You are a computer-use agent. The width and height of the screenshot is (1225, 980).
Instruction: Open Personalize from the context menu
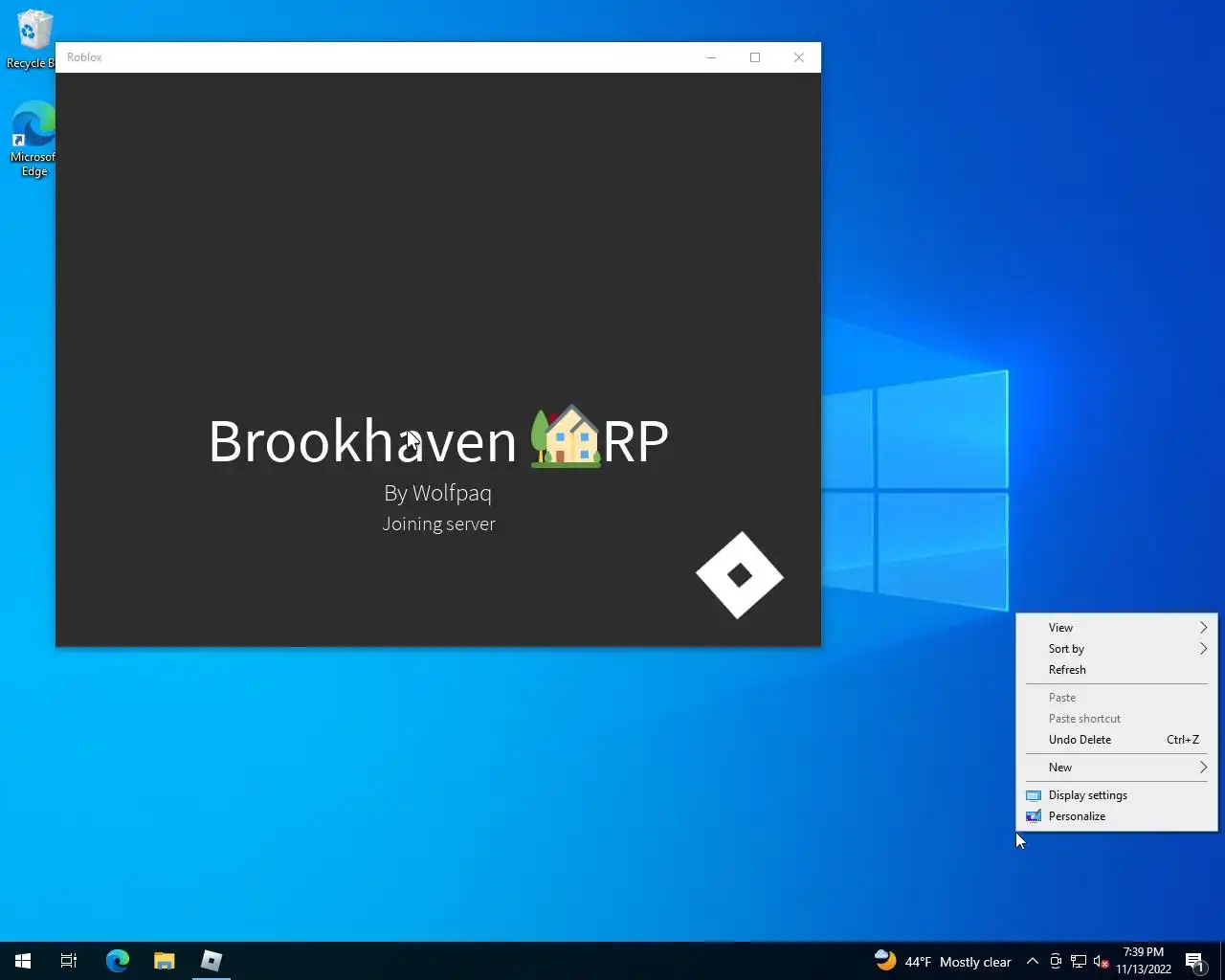tap(1117, 816)
